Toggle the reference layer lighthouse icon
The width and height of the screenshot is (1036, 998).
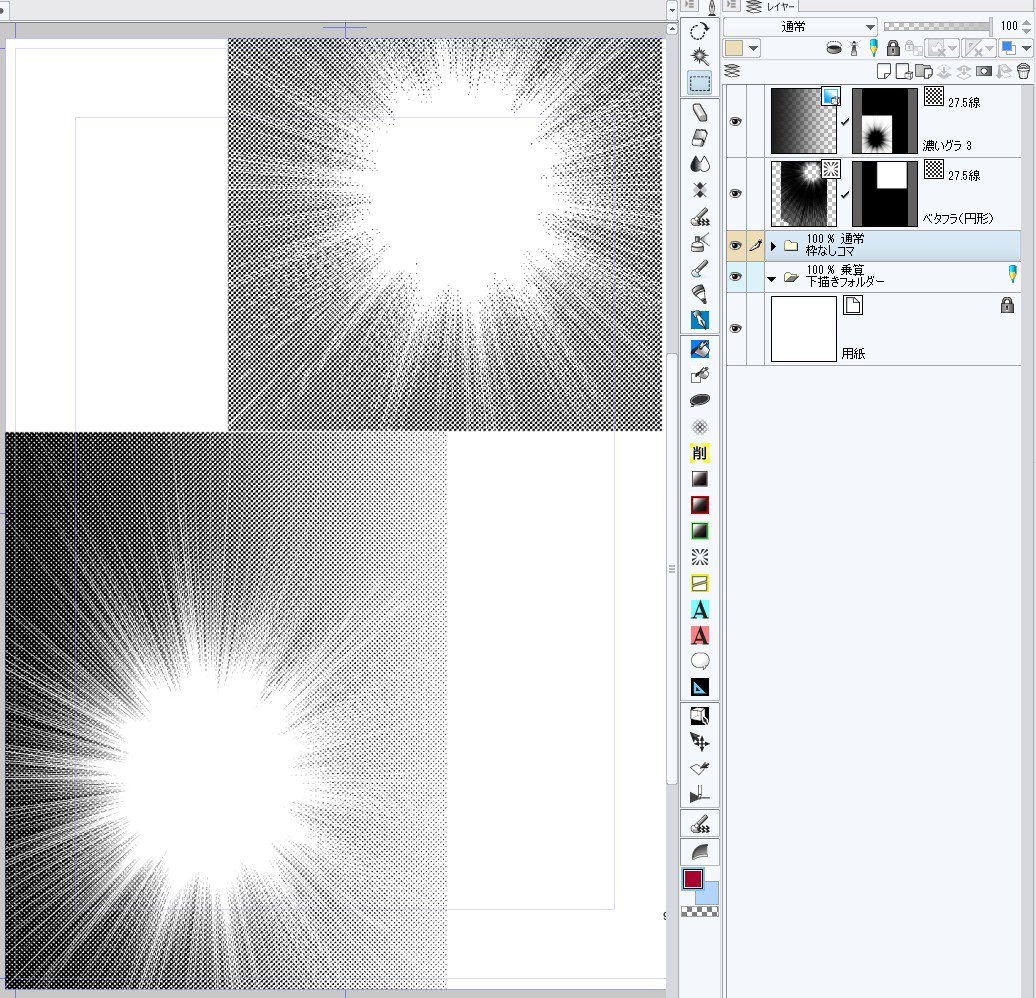tap(854, 48)
